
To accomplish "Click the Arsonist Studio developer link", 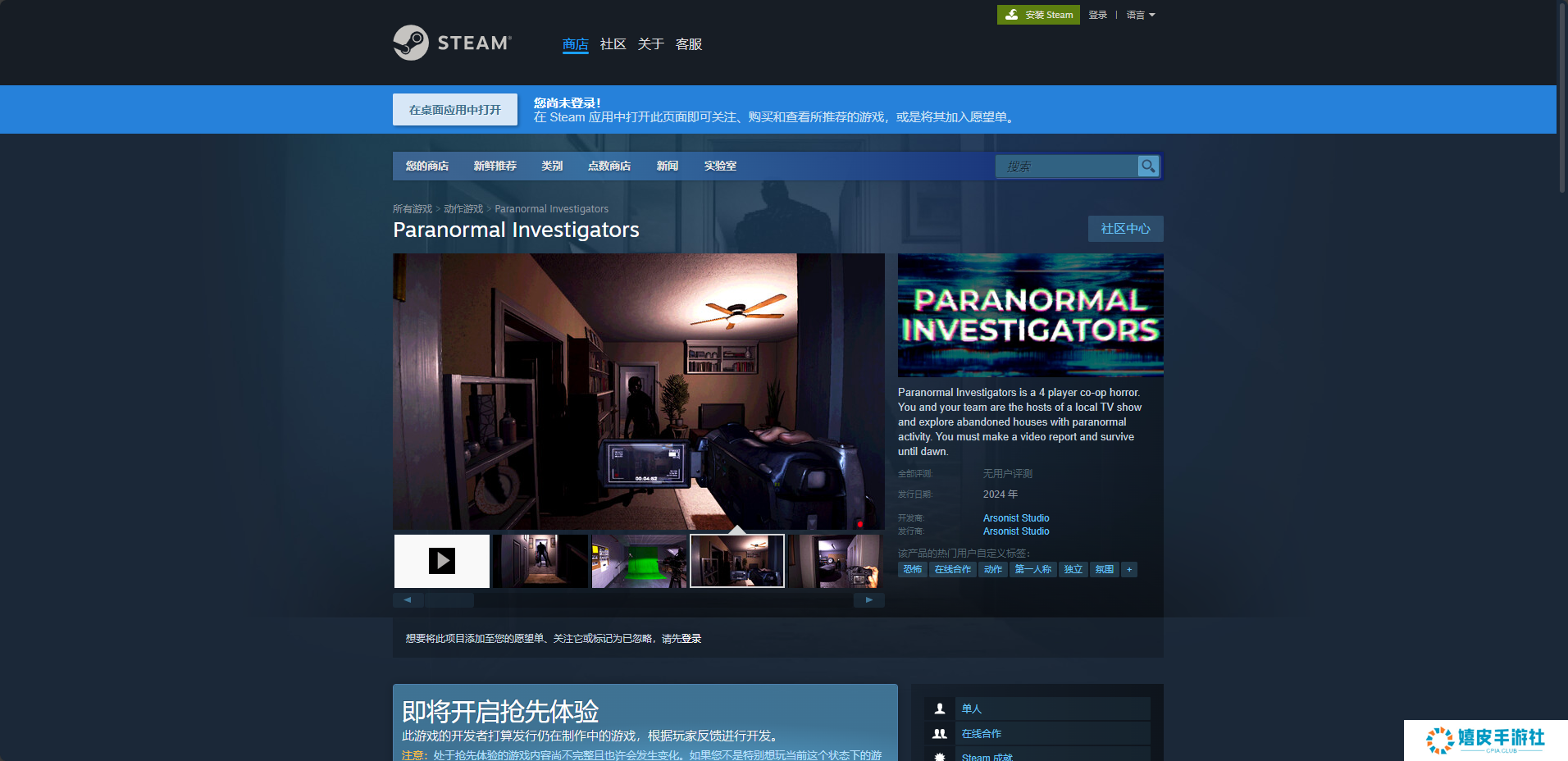I will (1016, 518).
